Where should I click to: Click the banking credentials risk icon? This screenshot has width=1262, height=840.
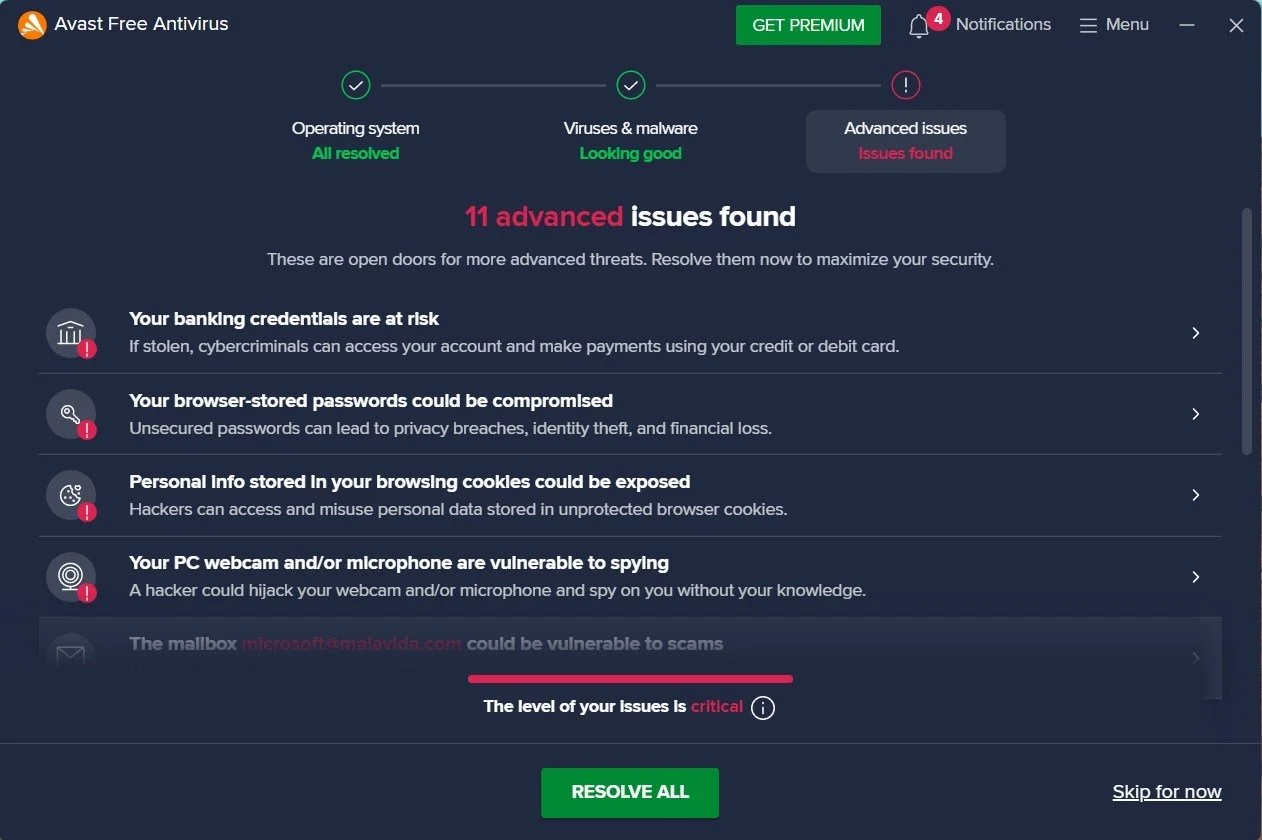point(69,332)
